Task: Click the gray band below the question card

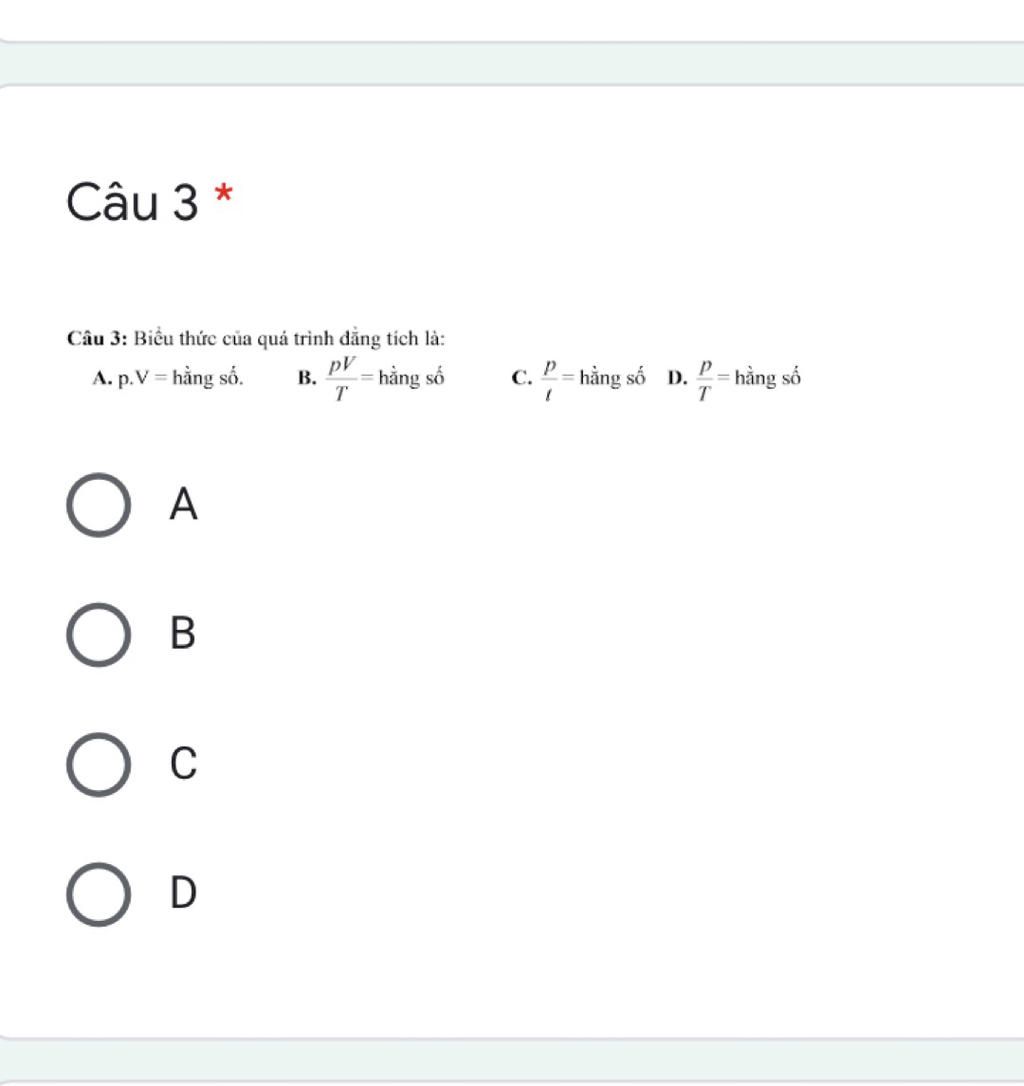Action: (x=512, y=1060)
